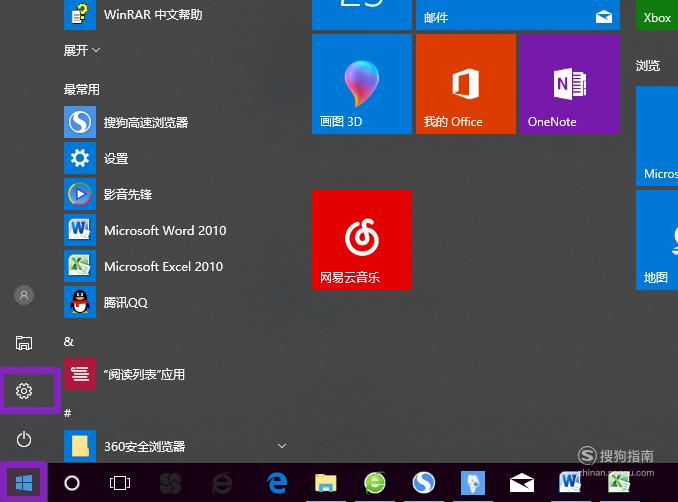Image resolution: width=678 pixels, height=502 pixels.
Task: Click the Windows Start button
Action: (24, 483)
